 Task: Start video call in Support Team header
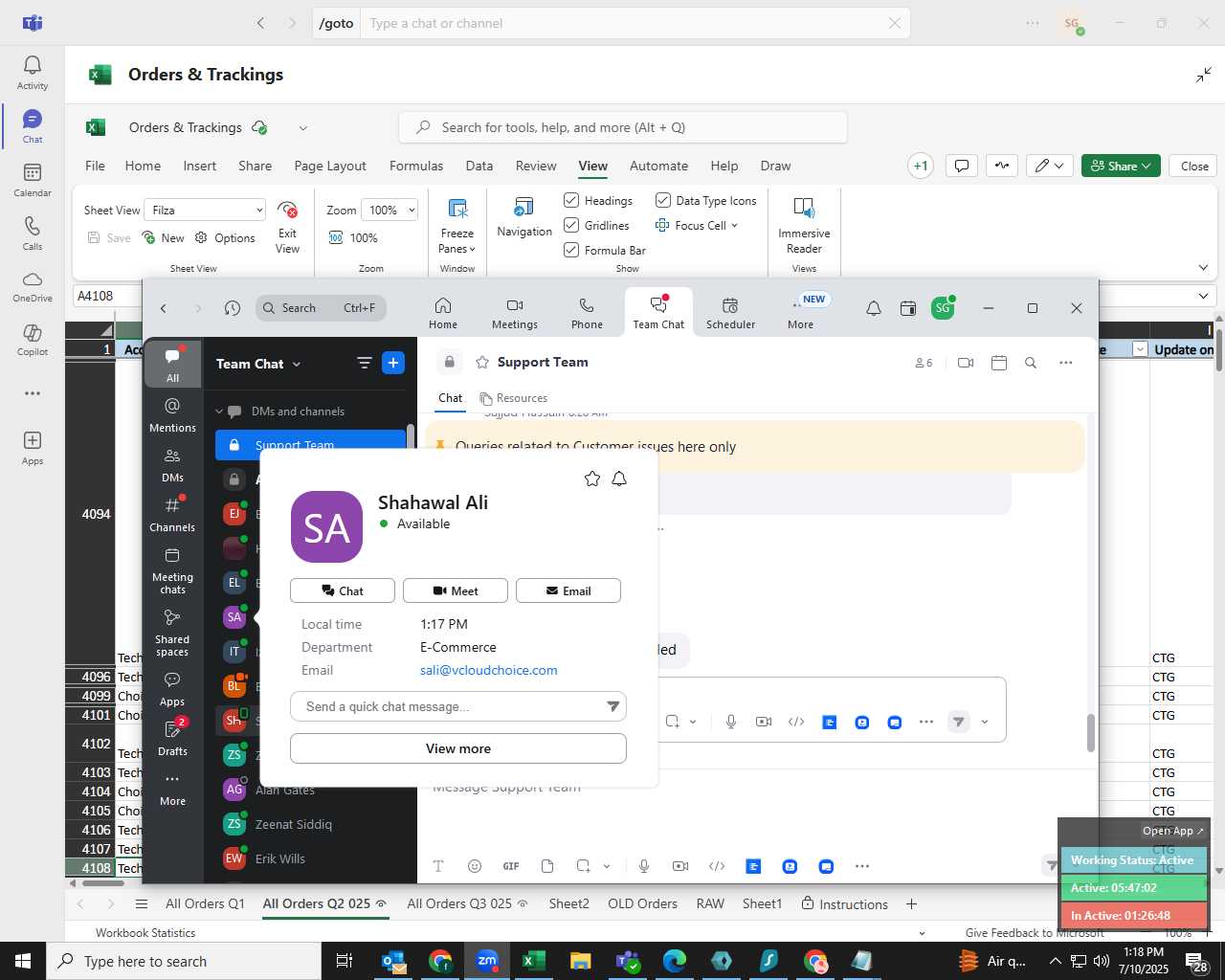click(966, 363)
